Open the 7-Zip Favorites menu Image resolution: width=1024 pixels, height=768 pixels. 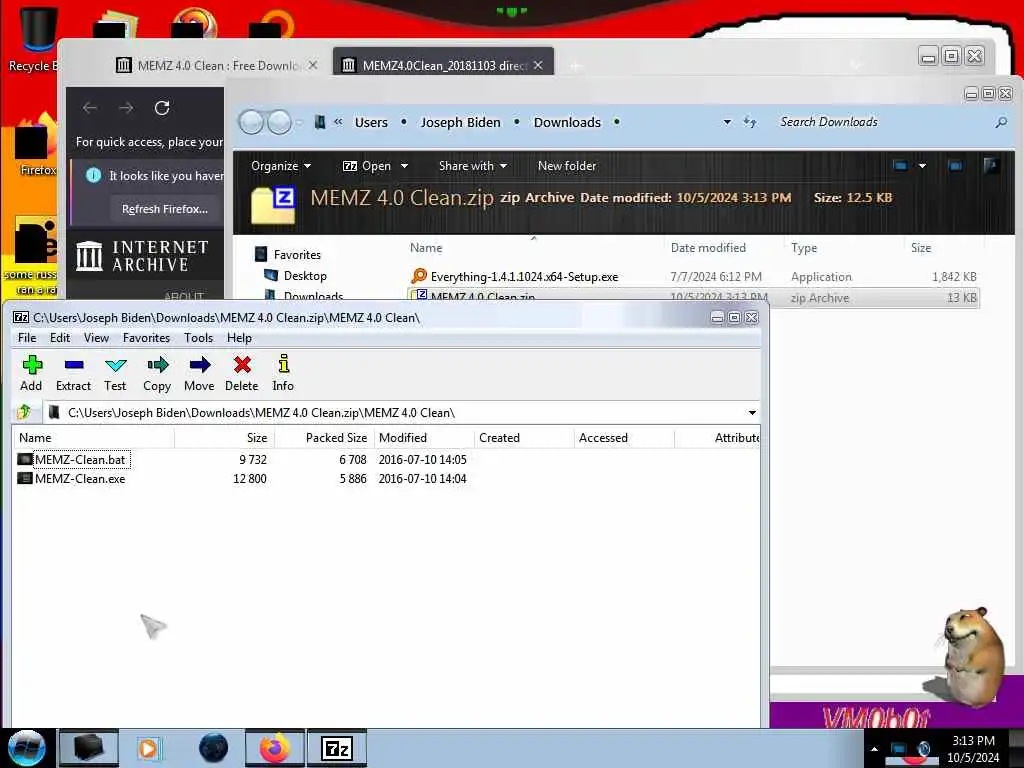(x=146, y=338)
